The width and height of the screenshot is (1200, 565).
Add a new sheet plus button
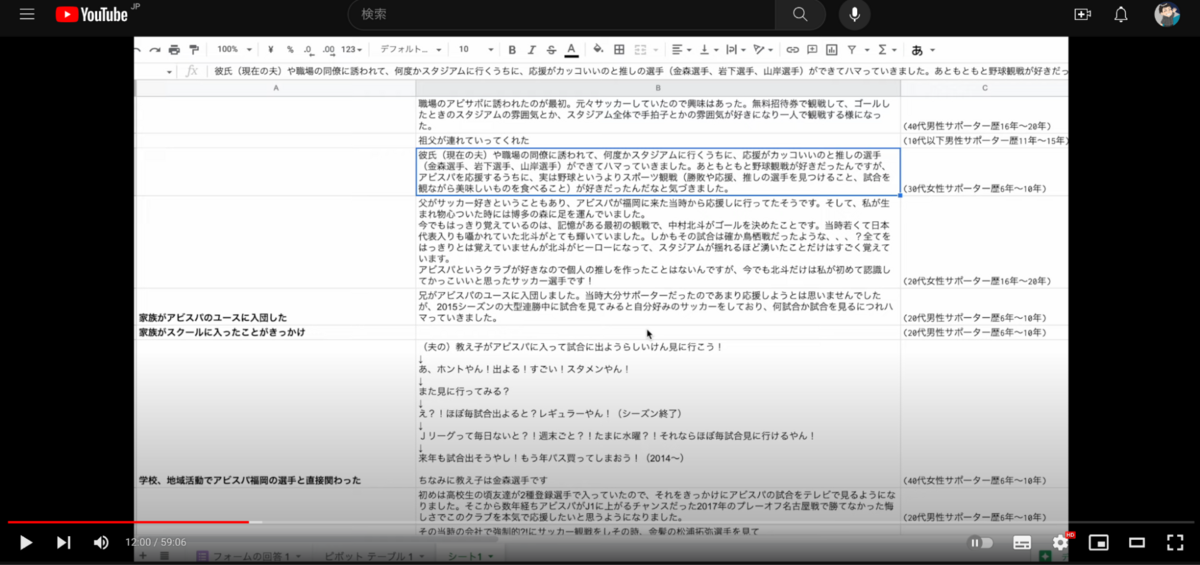[142, 556]
